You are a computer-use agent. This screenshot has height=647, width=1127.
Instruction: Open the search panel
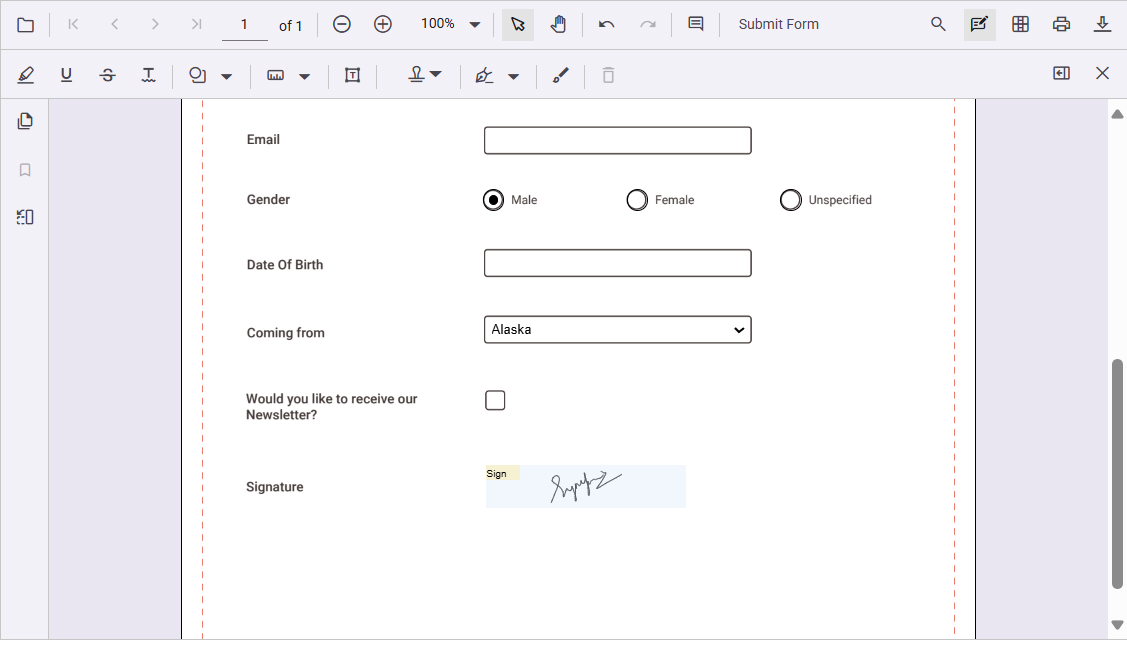[x=938, y=23]
